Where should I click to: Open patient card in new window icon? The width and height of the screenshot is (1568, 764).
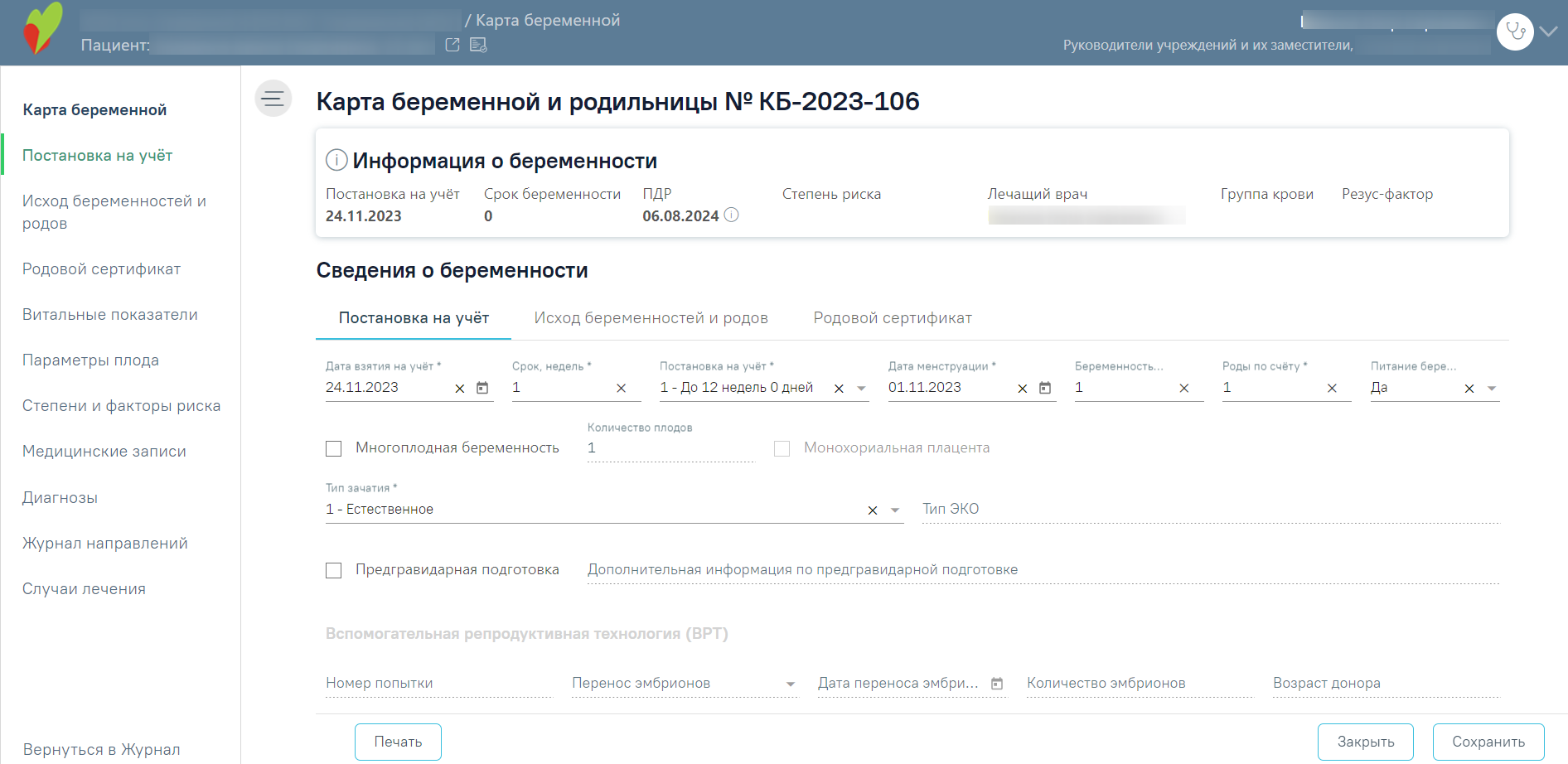[452, 45]
